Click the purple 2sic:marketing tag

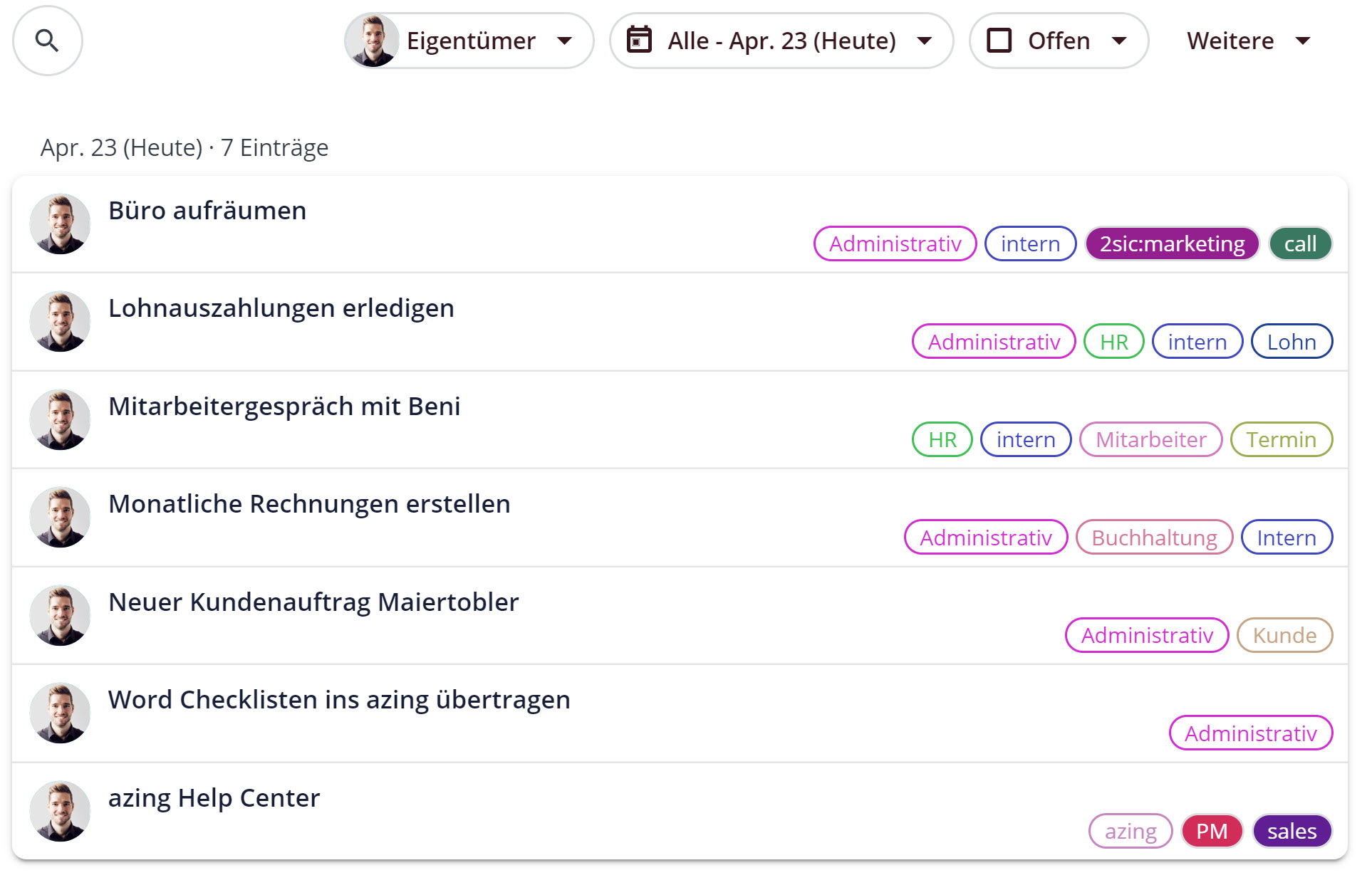pos(1172,244)
